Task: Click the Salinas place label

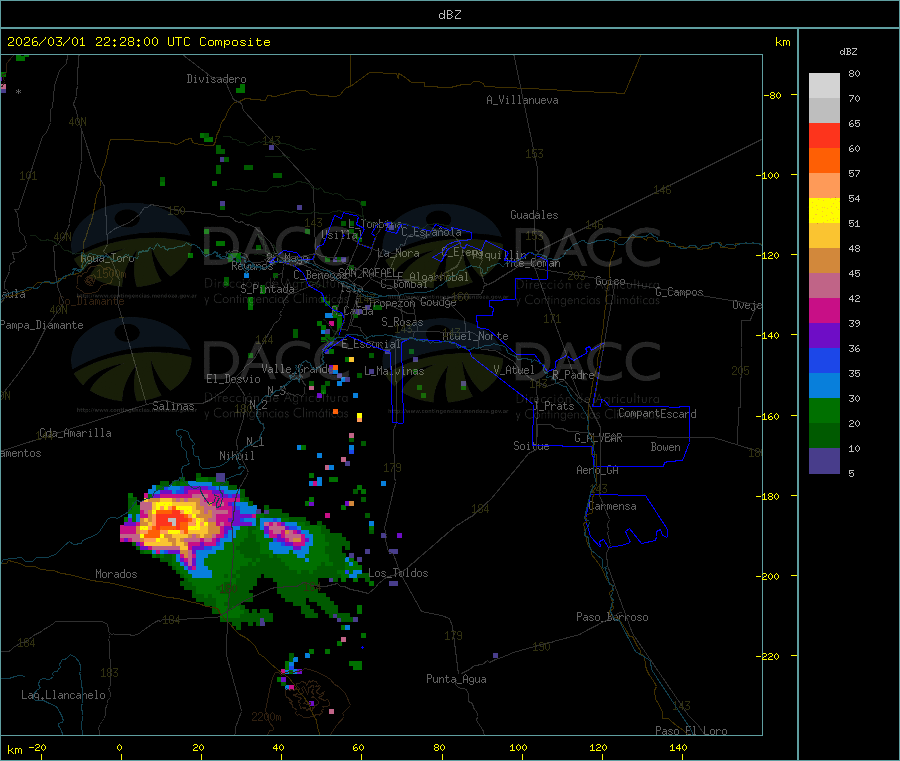Action: point(173,406)
